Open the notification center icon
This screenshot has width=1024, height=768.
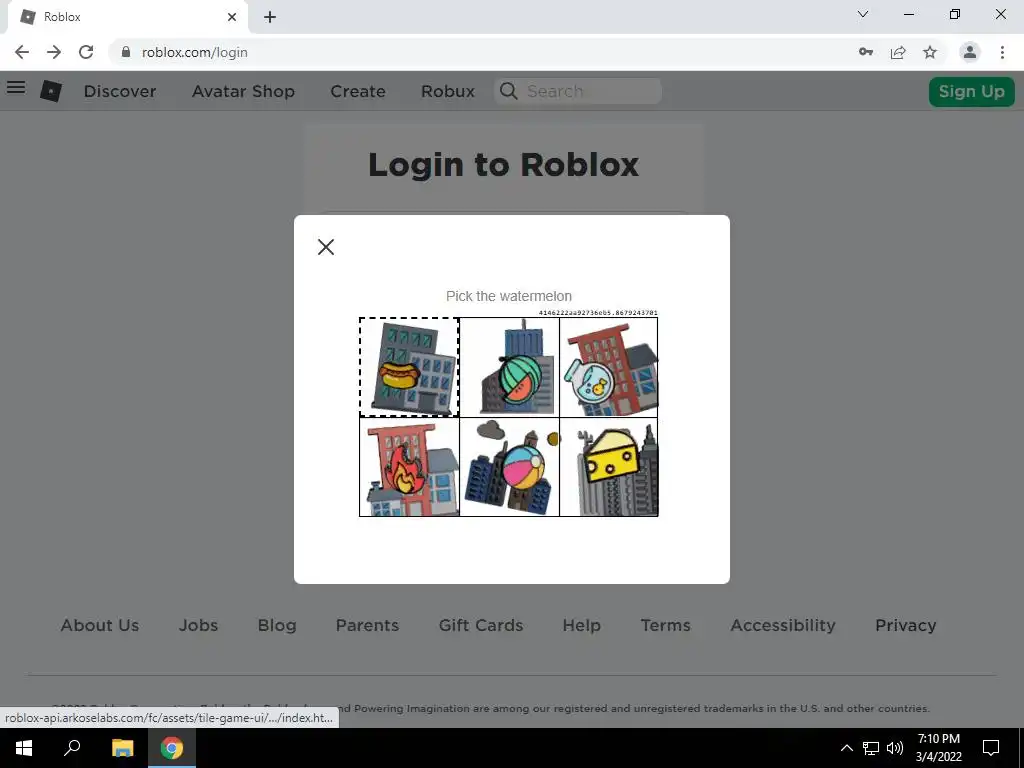(x=991, y=748)
